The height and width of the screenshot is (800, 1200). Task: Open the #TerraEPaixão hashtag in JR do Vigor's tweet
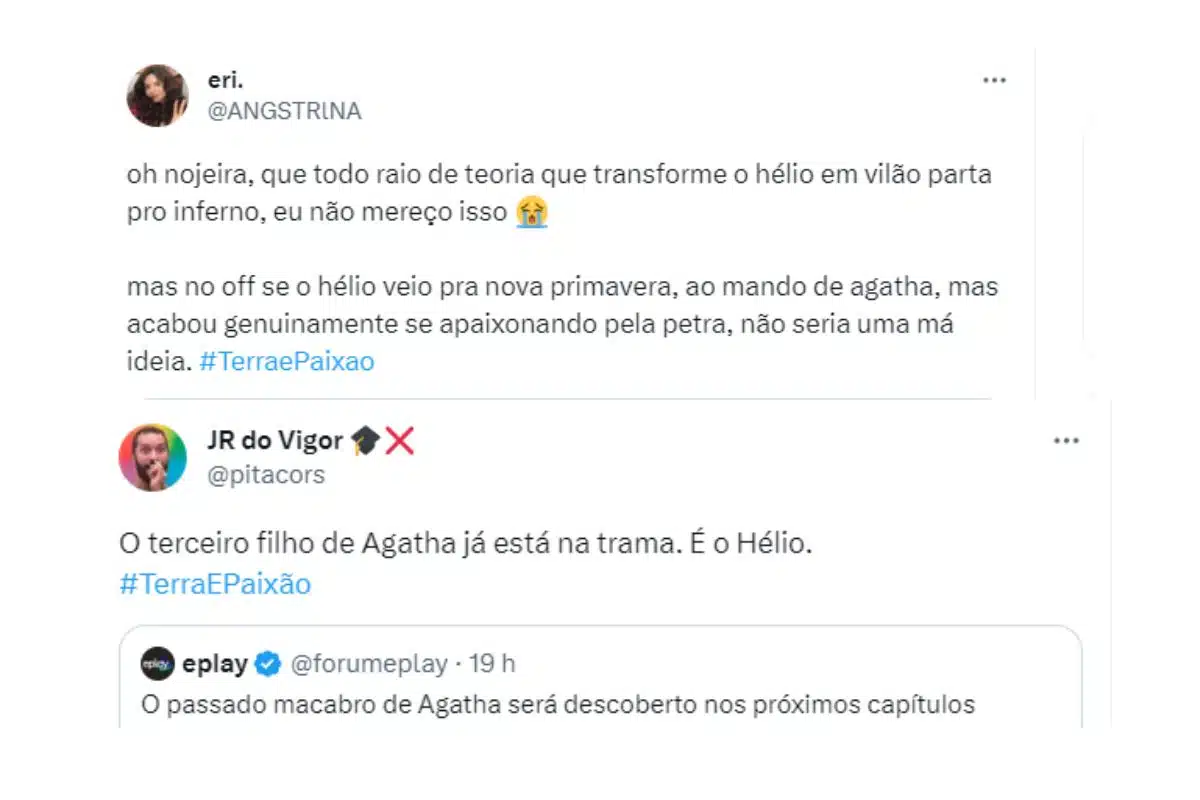[215, 584]
